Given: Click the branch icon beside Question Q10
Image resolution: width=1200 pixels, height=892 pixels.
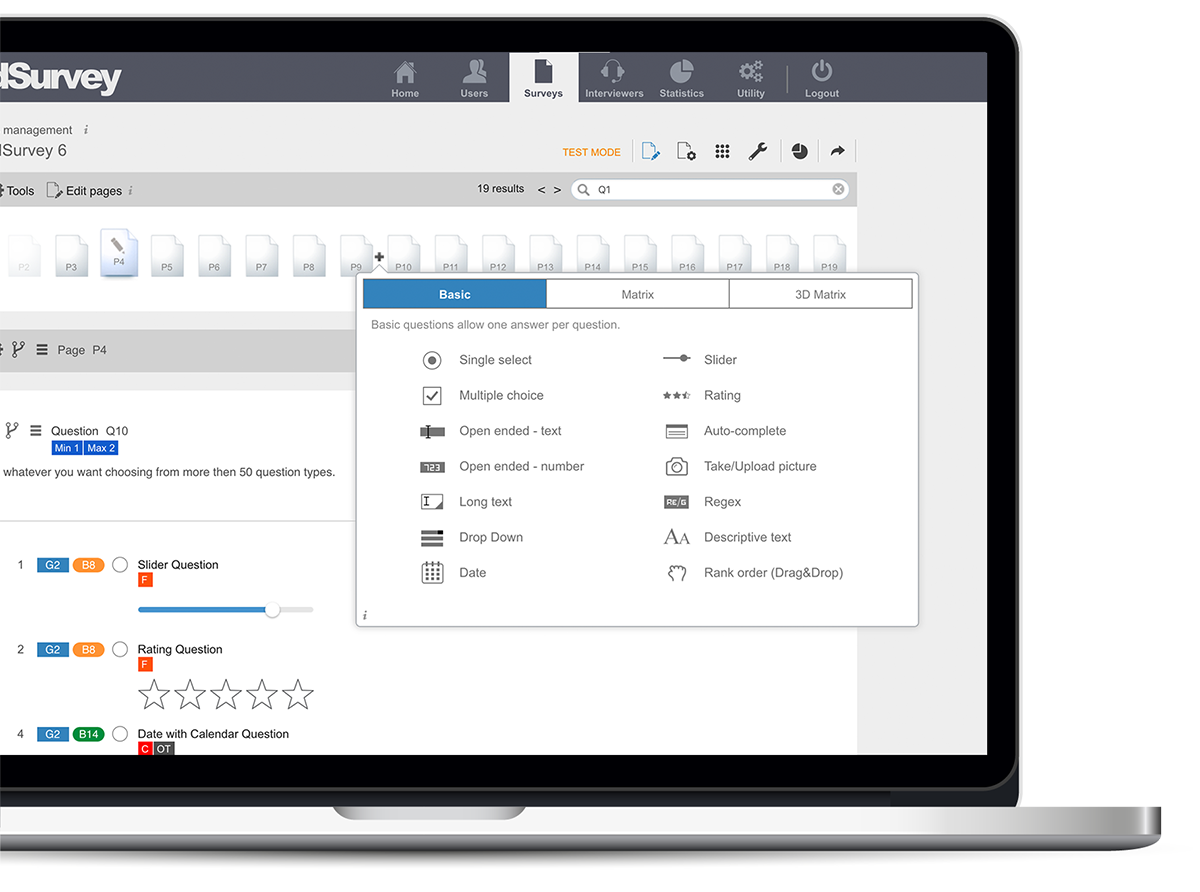Looking at the screenshot, I should tap(12, 430).
